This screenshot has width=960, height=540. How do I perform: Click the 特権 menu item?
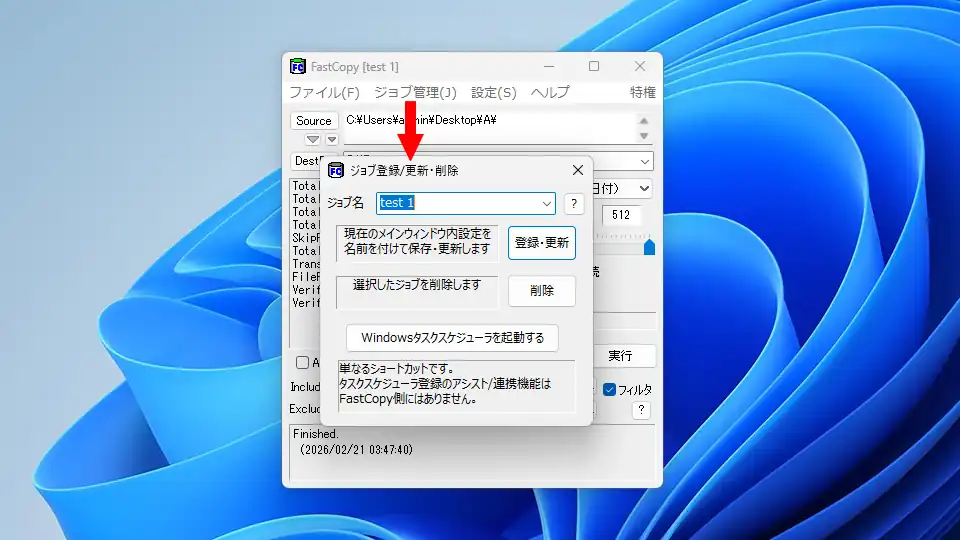tap(643, 92)
